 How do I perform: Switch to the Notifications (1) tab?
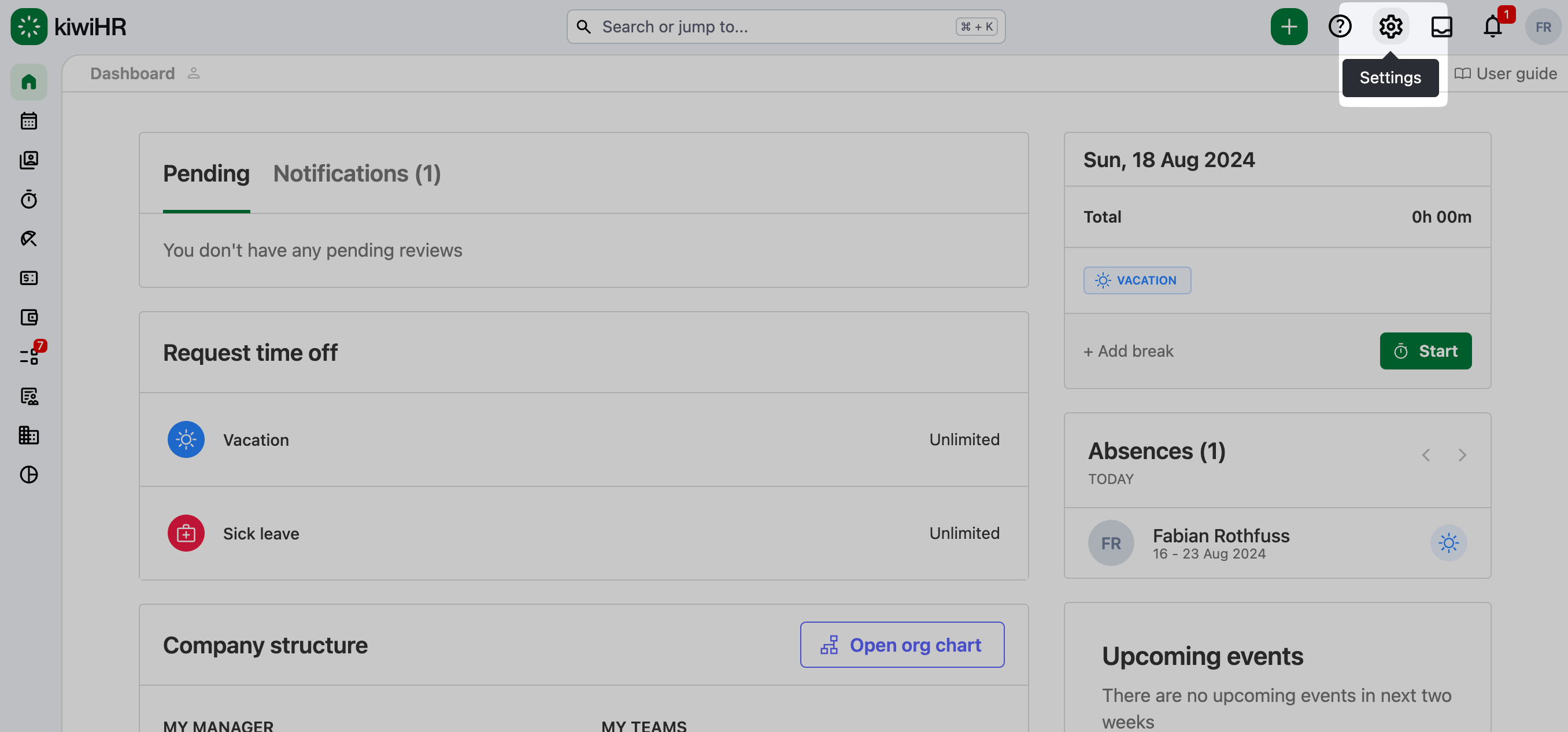click(x=357, y=174)
